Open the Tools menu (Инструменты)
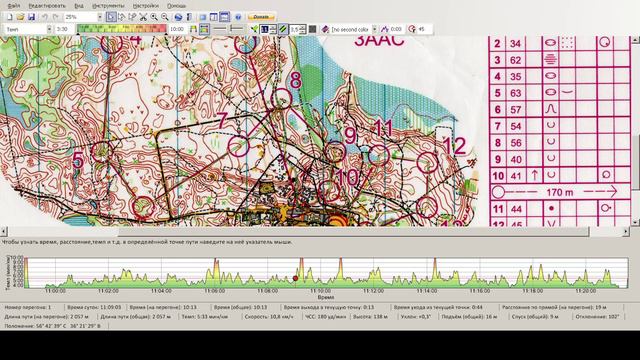640x360 pixels. coord(108,6)
